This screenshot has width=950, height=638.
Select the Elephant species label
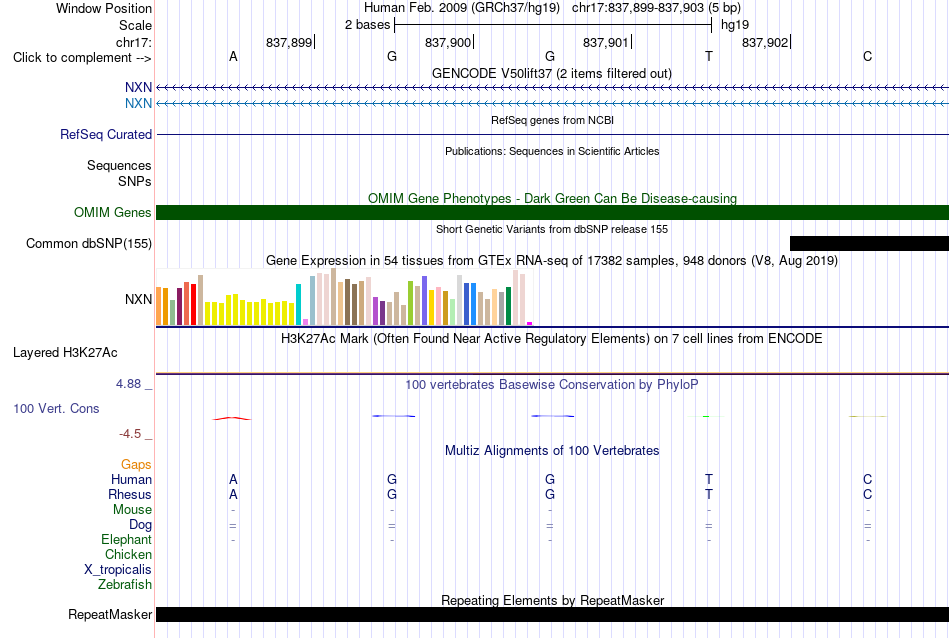(127, 539)
